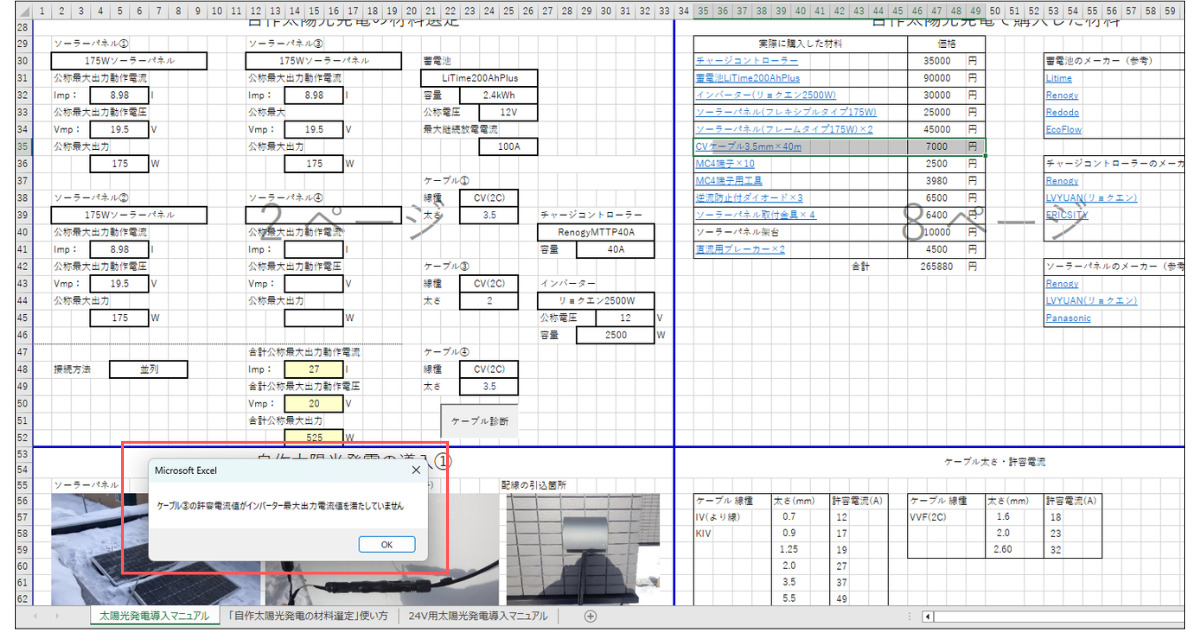Click horizontal scrollbar left arrow
The width and height of the screenshot is (1200, 630).
(928, 617)
